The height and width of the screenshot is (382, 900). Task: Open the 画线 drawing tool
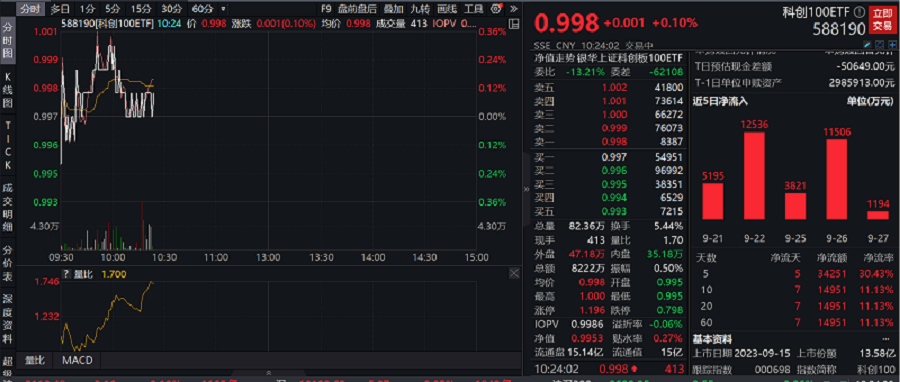(447, 9)
